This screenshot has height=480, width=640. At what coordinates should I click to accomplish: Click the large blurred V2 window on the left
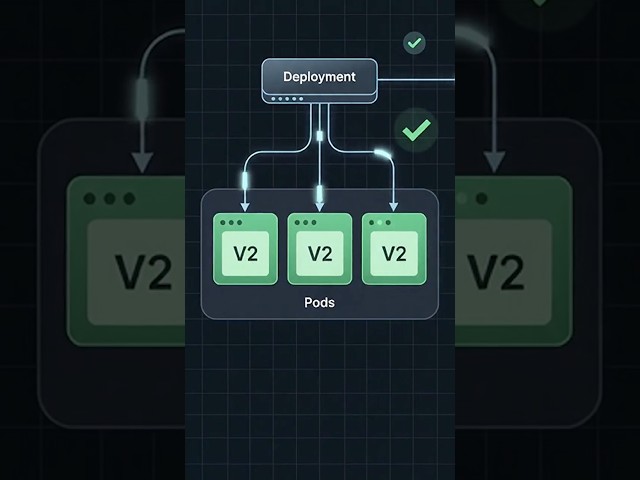(x=126, y=261)
